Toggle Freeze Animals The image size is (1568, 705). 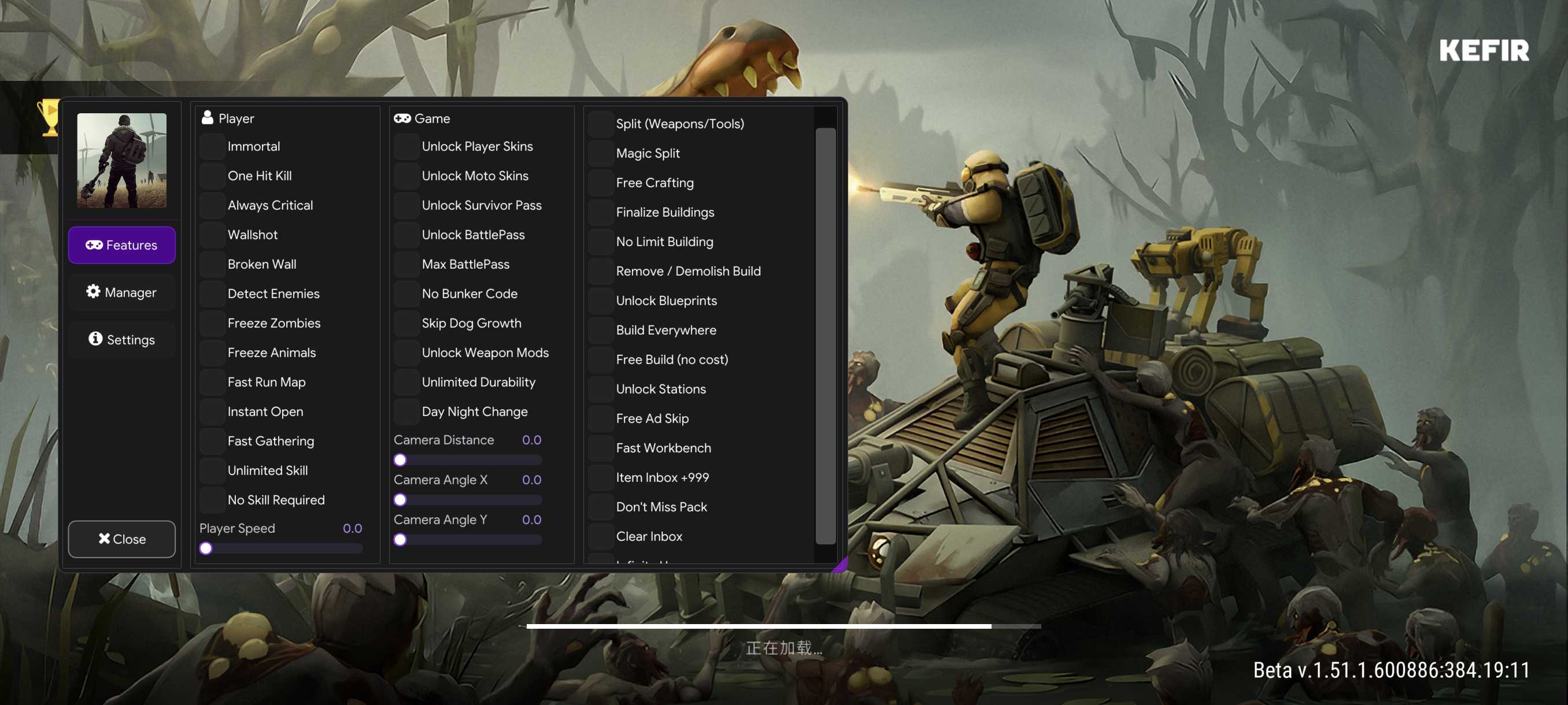click(212, 353)
